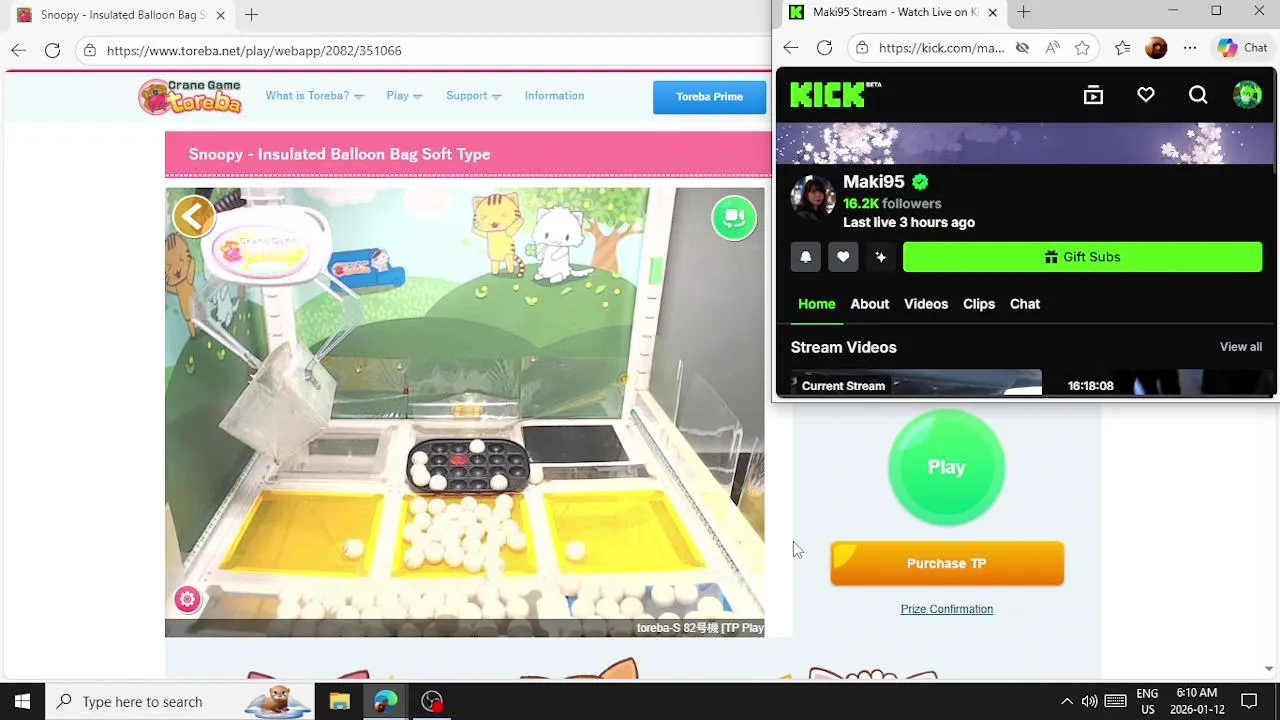Viewport: 1280px width, 720px height.
Task: Open browser settings and more menu
Action: click(1190, 48)
